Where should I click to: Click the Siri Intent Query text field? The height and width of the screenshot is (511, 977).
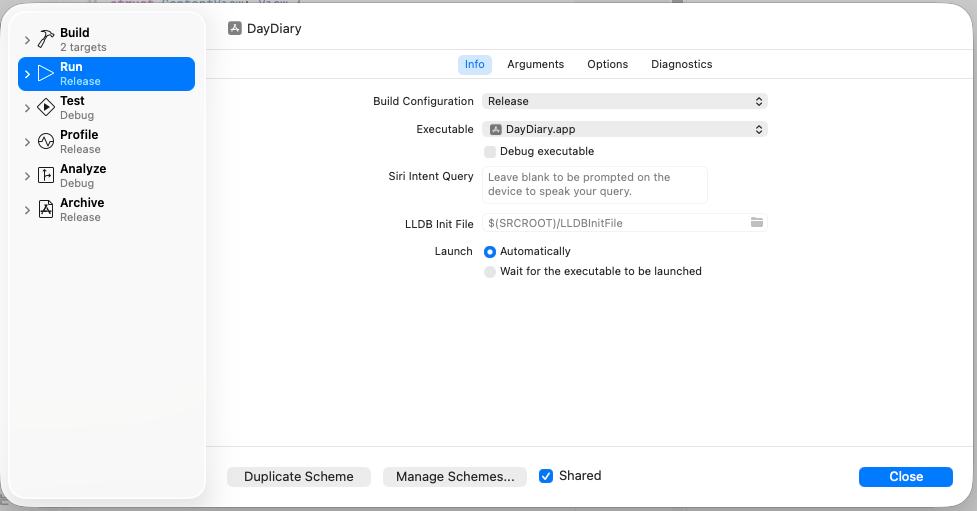click(x=595, y=185)
